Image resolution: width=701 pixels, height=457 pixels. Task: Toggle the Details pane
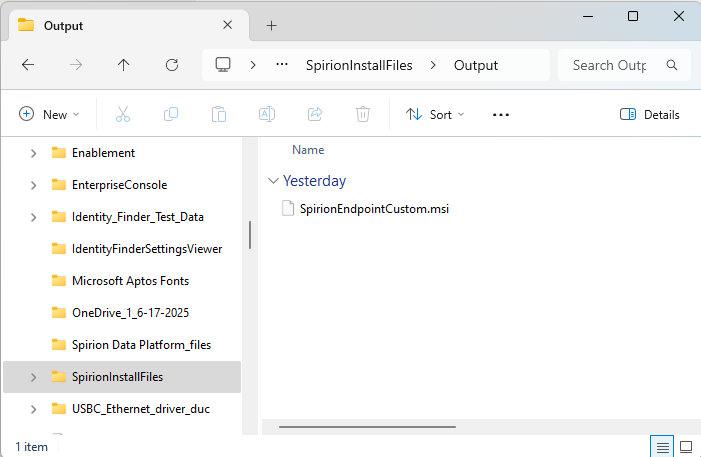click(x=650, y=115)
